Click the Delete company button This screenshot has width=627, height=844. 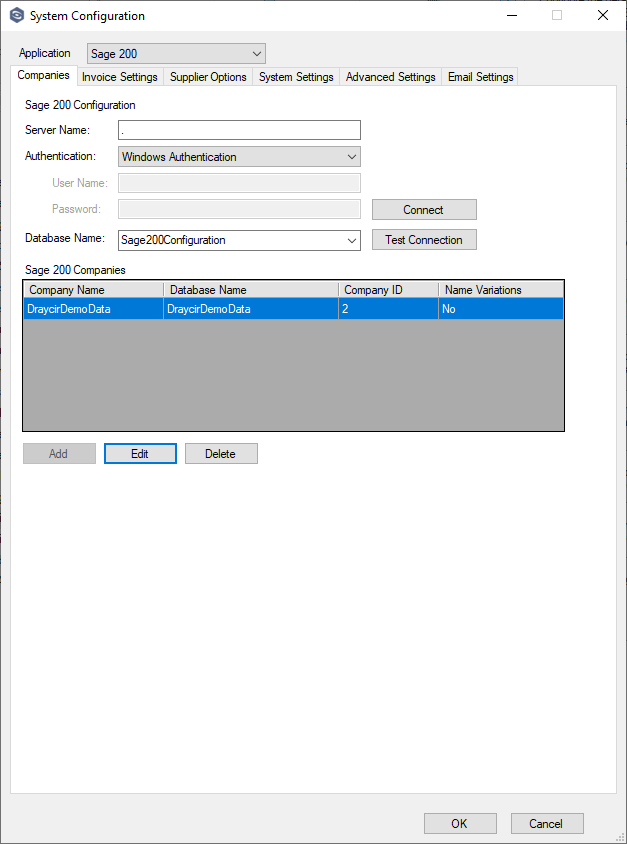tap(221, 453)
